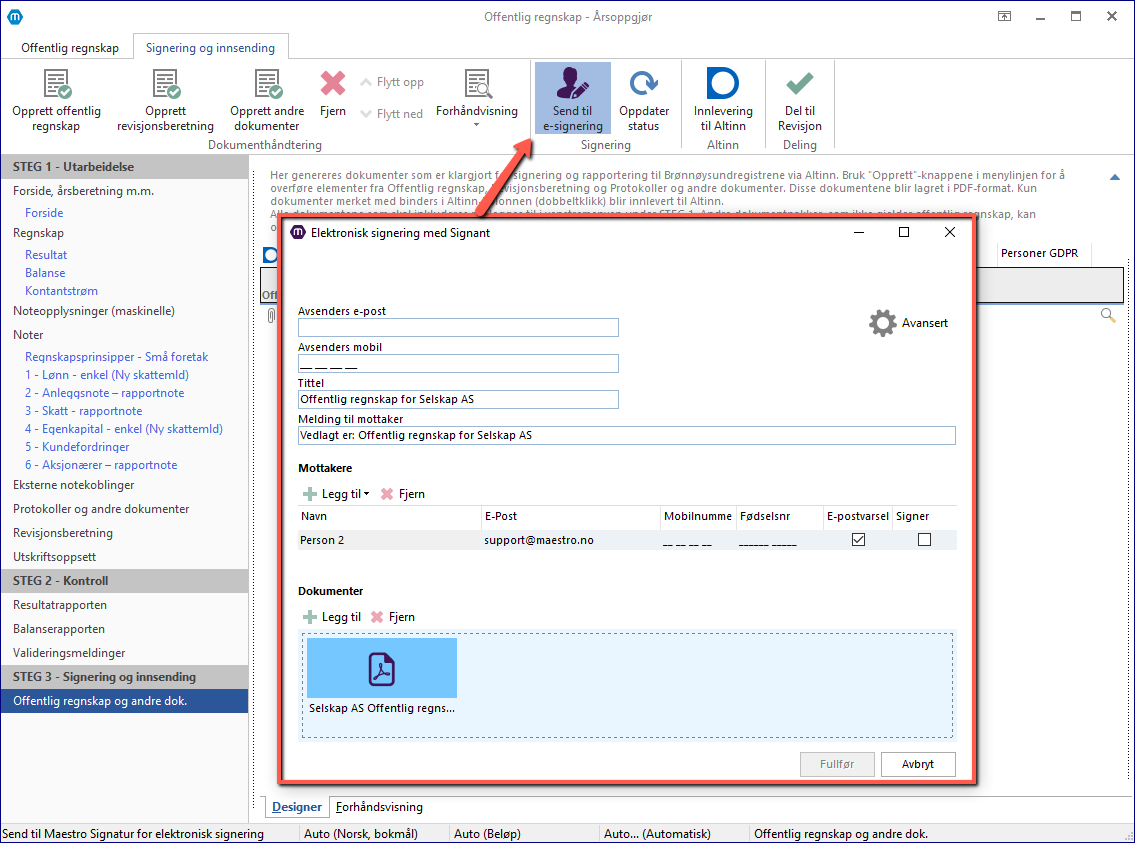The width and height of the screenshot is (1135, 843).
Task: Open Regnskapsprinsipper - Små foretak note
Action: (x=117, y=357)
